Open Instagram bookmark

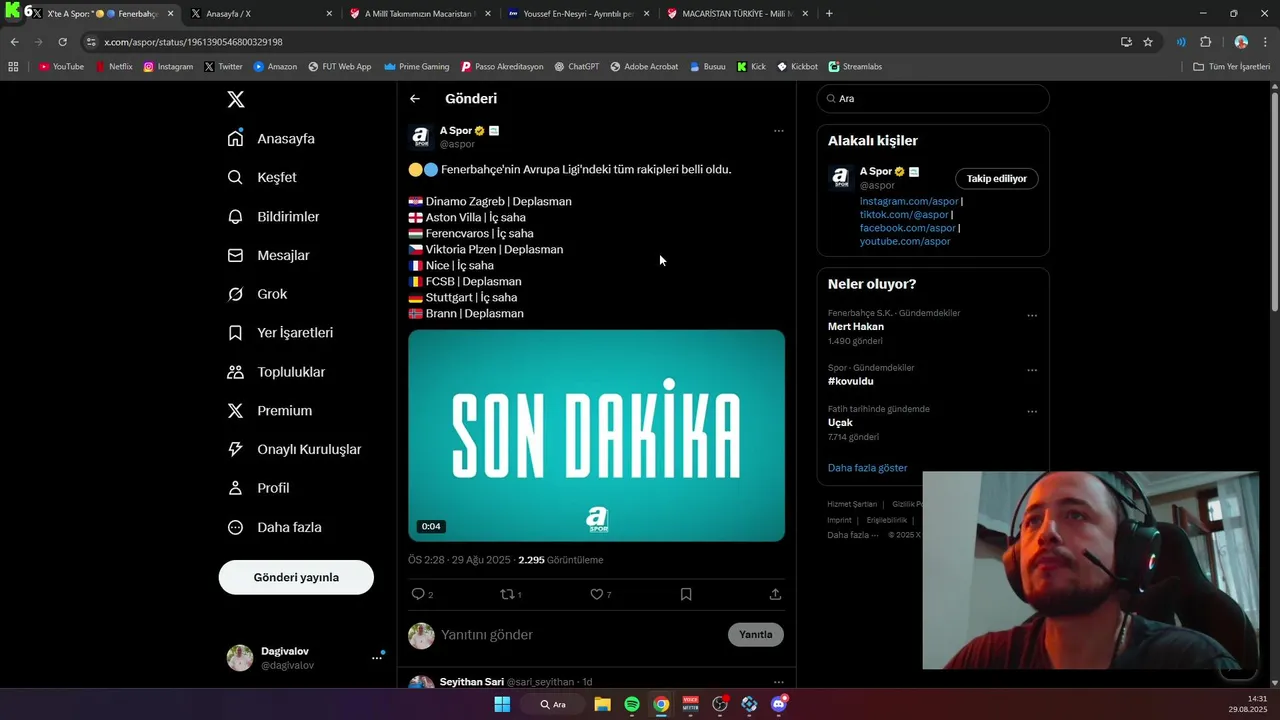(168, 67)
